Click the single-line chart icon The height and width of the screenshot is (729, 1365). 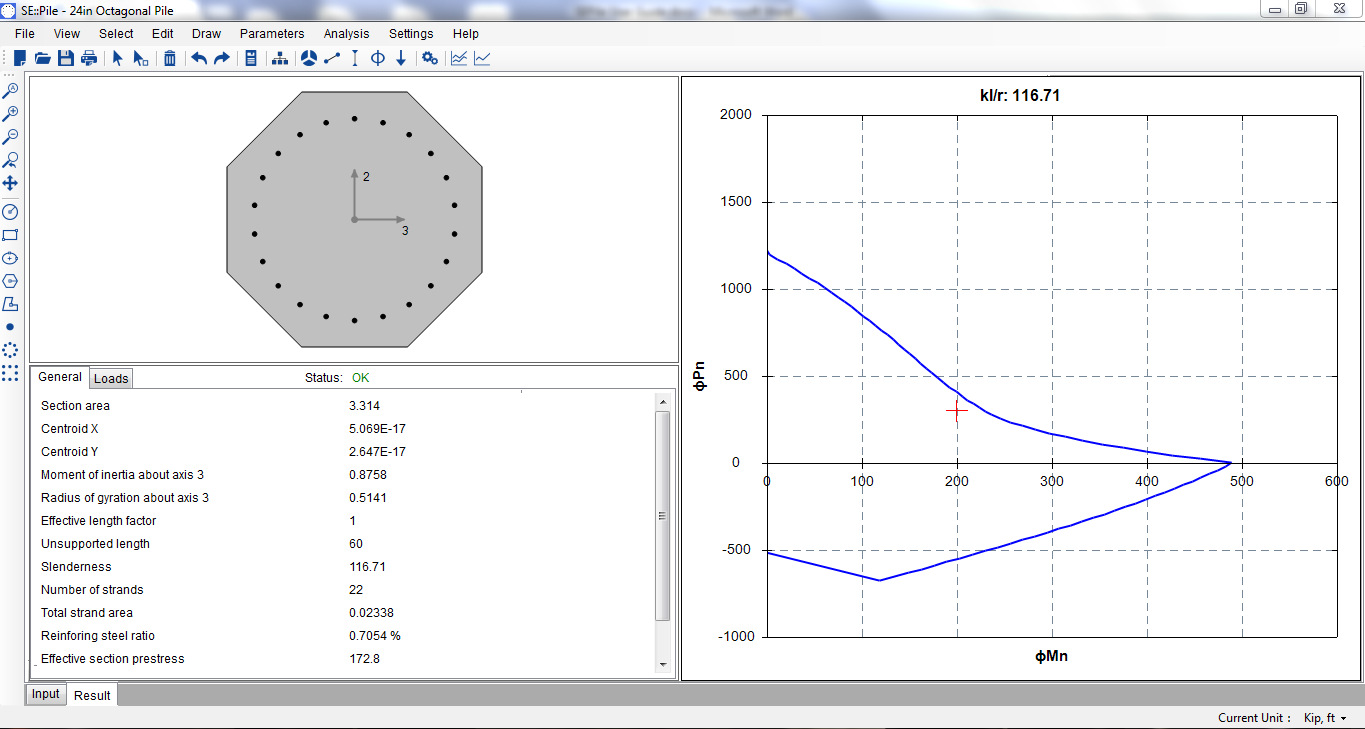[482, 58]
